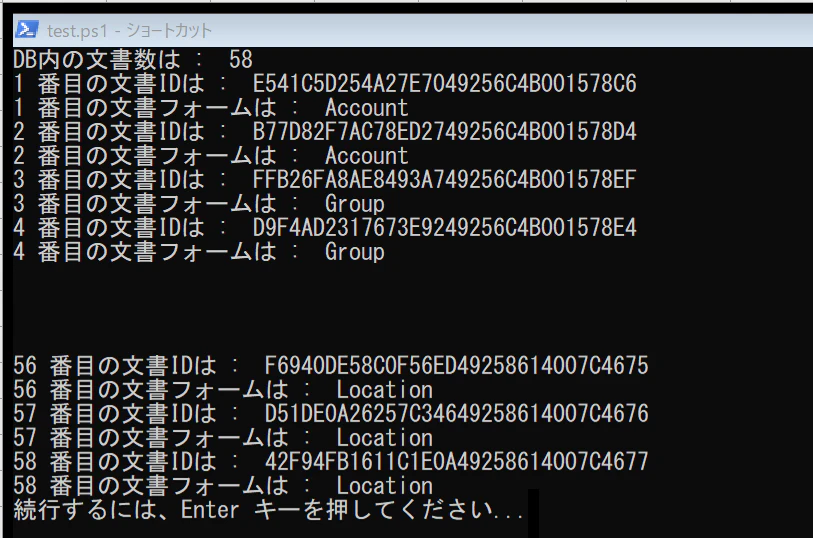This screenshot has height=538, width=813.
Task: Click the label '58 番目の文書IDは'
Action: pyautogui.click(x=115, y=461)
